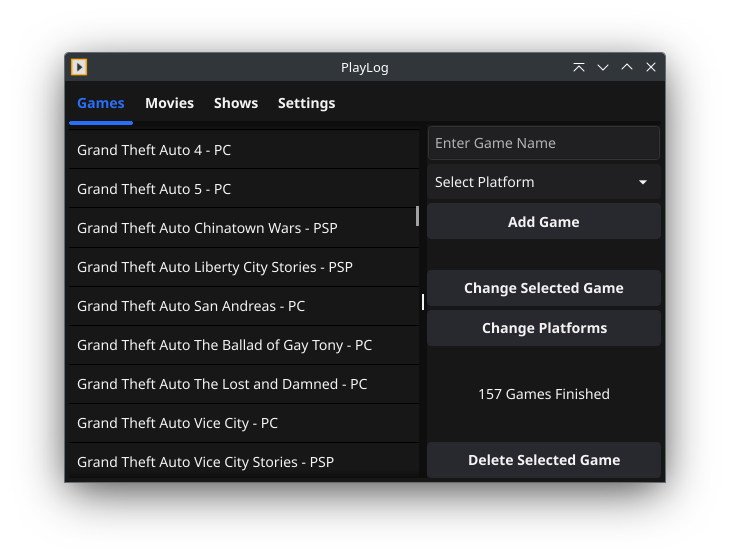The image size is (730, 559).
Task: Click the 157 Games Finished label
Action: click(x=544, y=394)
